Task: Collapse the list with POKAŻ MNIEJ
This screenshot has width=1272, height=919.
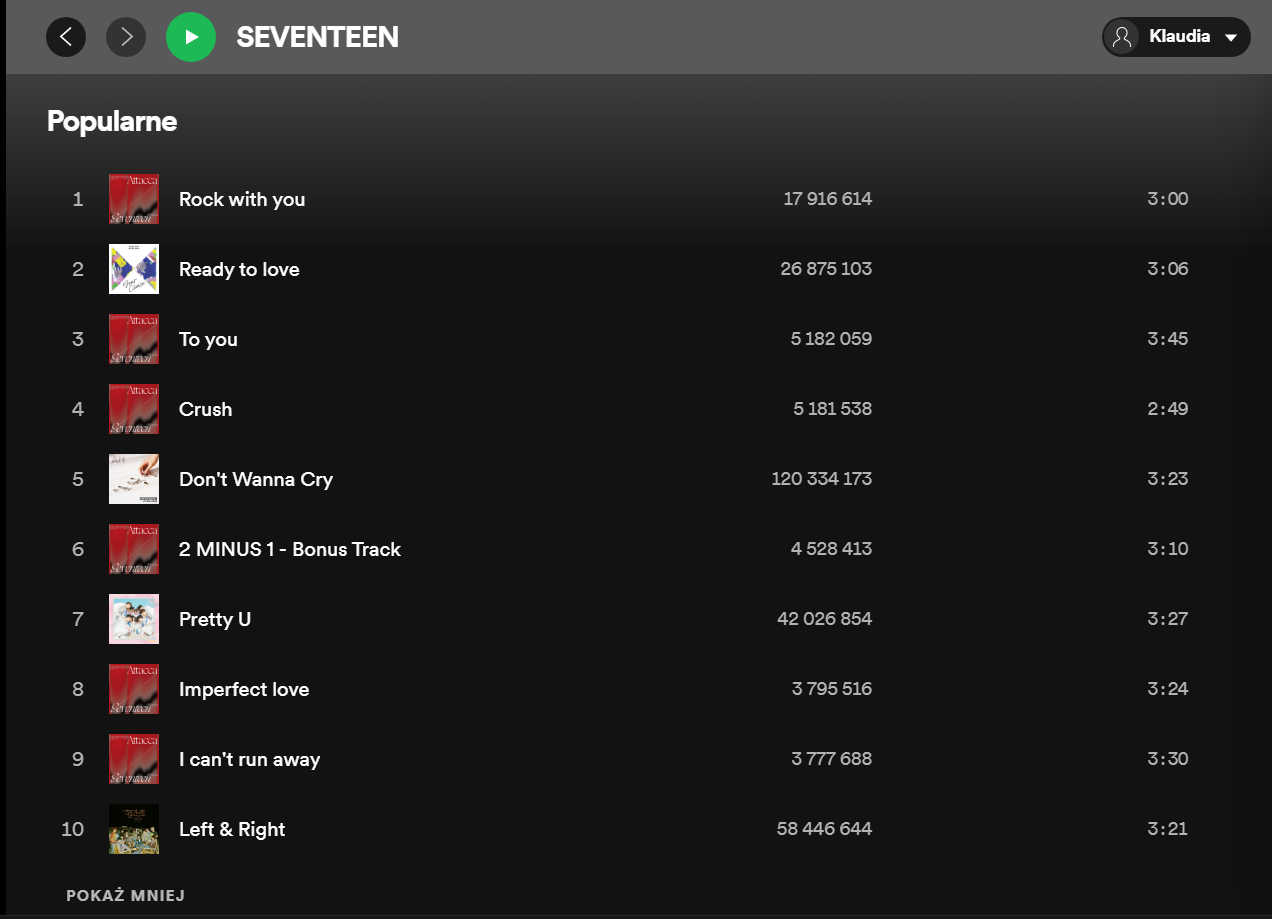Action: pos(125,895)
